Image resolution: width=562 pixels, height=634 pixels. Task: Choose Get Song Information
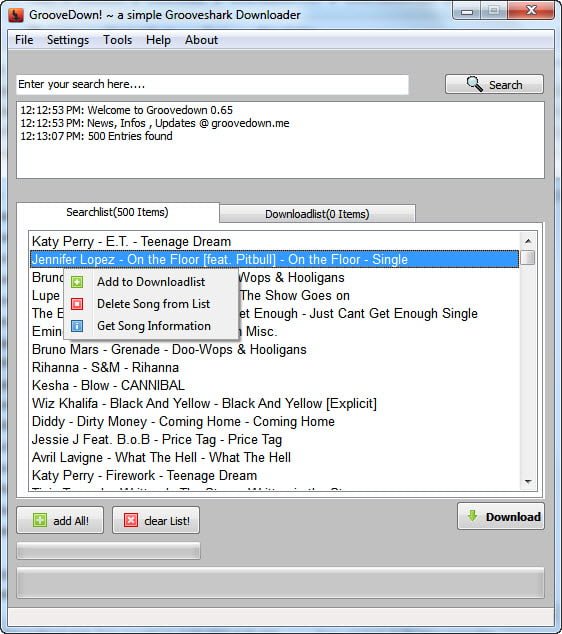[151, 326]
